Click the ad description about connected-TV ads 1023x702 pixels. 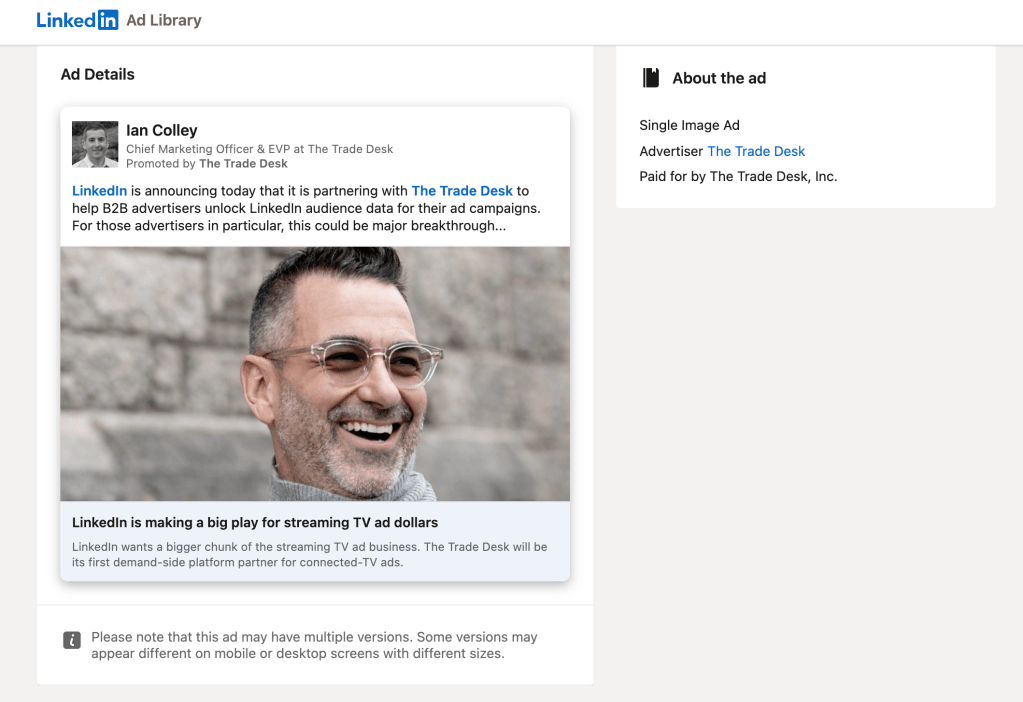[x=310, y=554]
